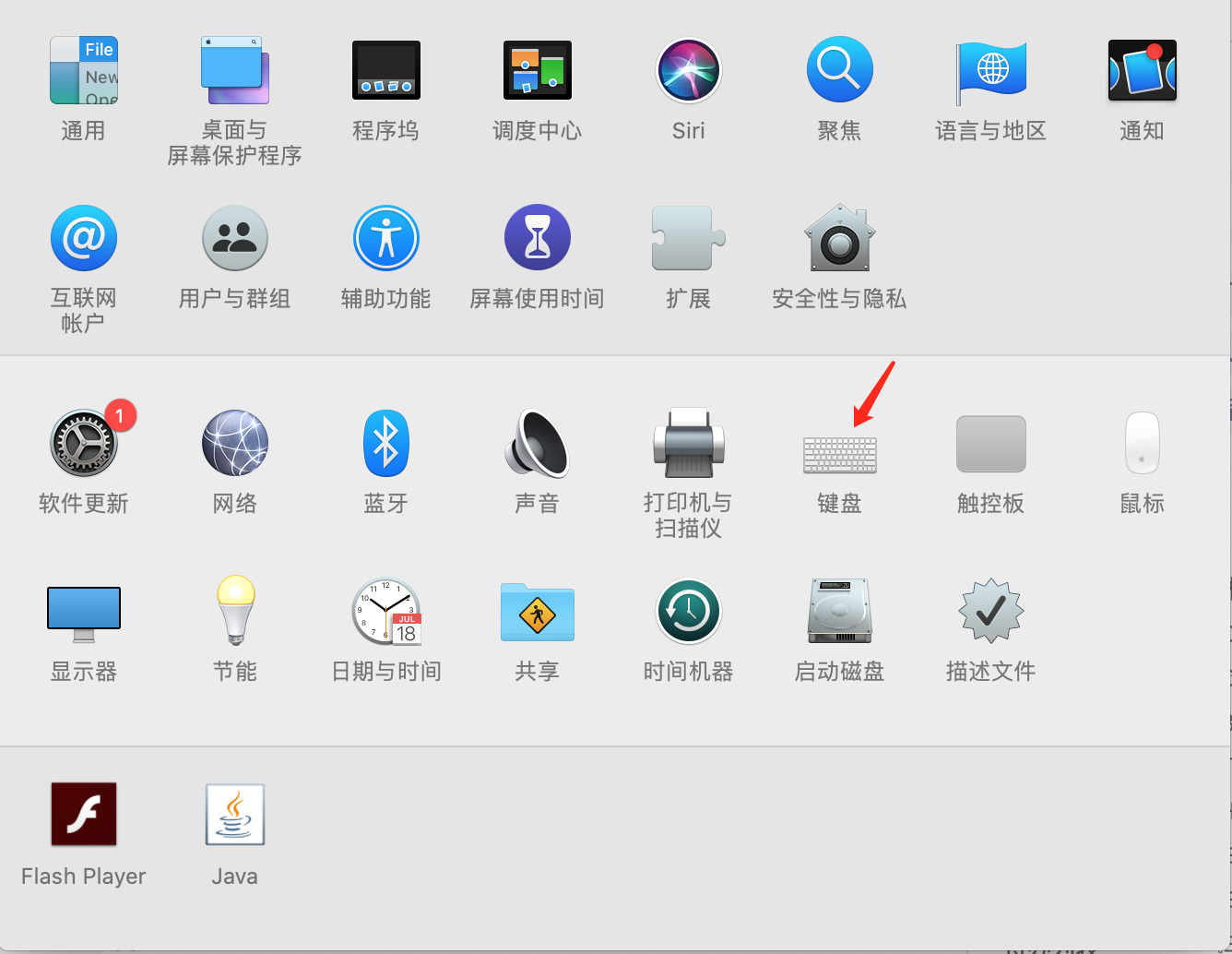Open Flash Player preferences
Image resolution: width=1232 pixels, height=954 pixels.
point(83,814)
